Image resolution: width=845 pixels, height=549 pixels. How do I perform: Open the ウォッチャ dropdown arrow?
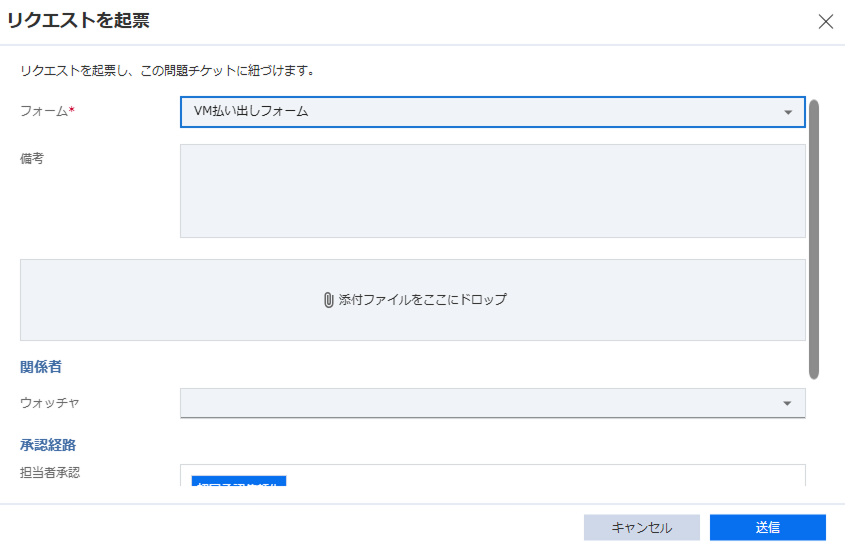787,403
